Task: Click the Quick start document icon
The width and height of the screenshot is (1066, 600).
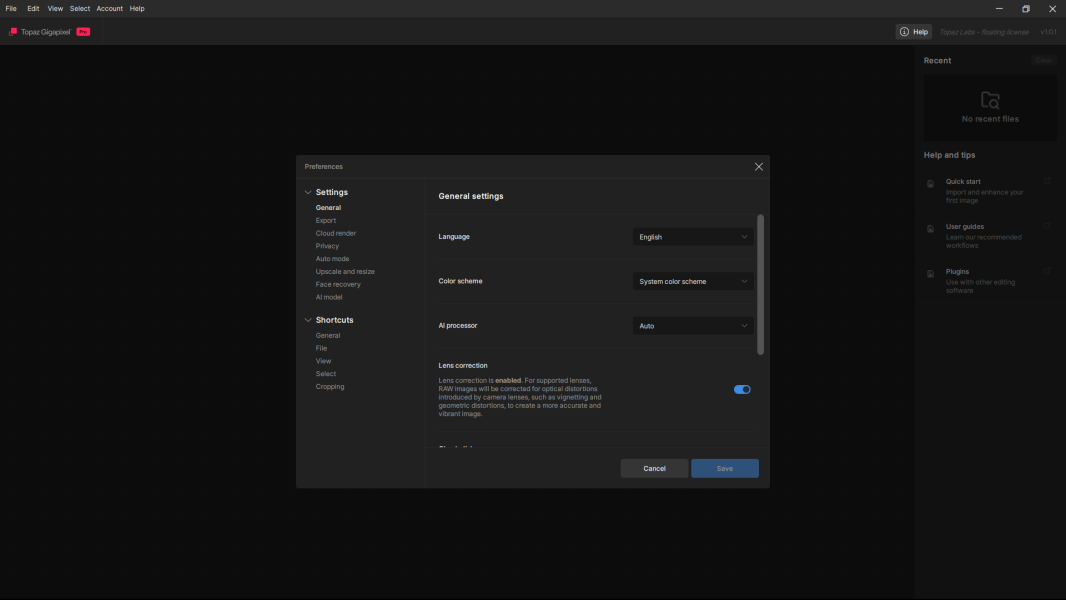Action: [x=930, y=184]
